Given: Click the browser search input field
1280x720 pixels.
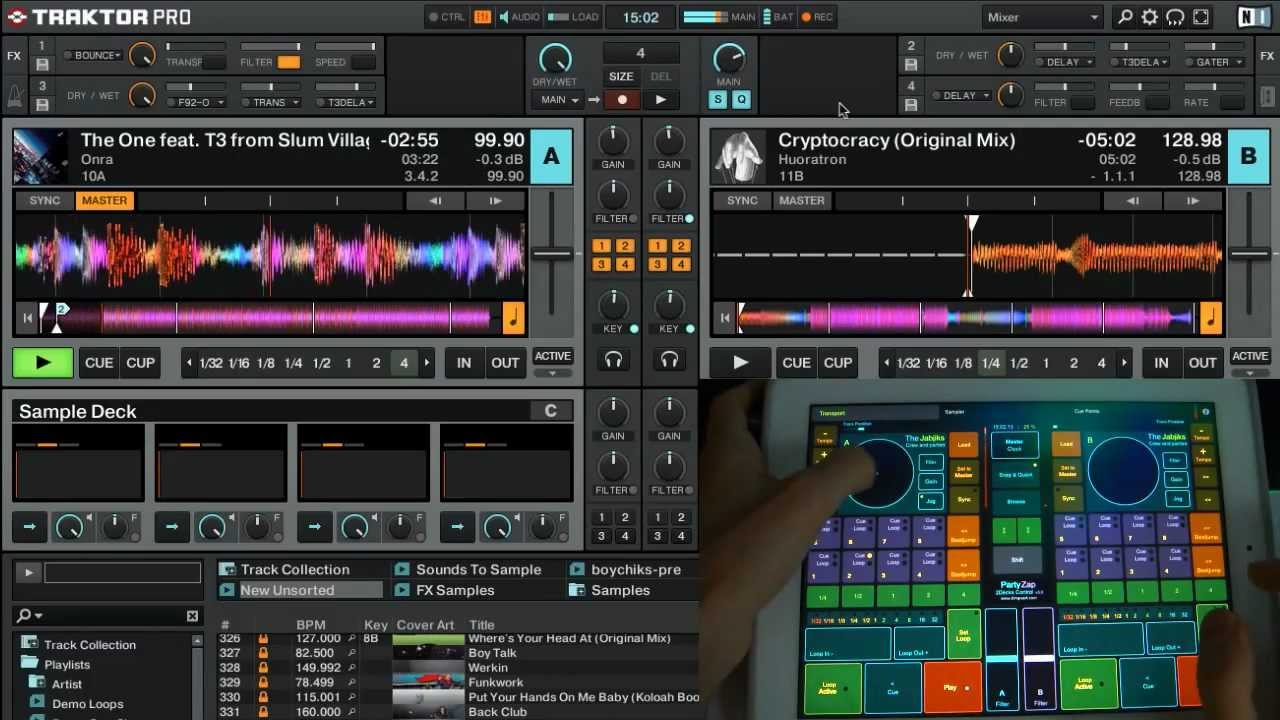Looking at the screenshot, I should pyautogui.click(x=122, y=573).
